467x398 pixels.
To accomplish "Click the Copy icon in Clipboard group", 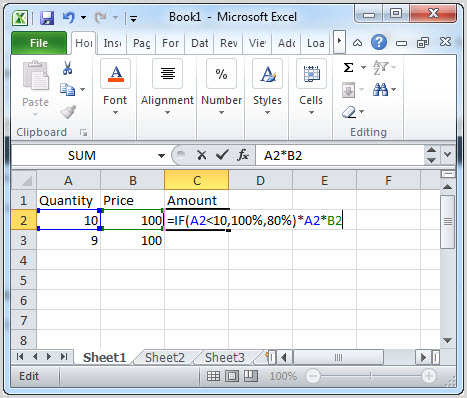I will 67,90.
